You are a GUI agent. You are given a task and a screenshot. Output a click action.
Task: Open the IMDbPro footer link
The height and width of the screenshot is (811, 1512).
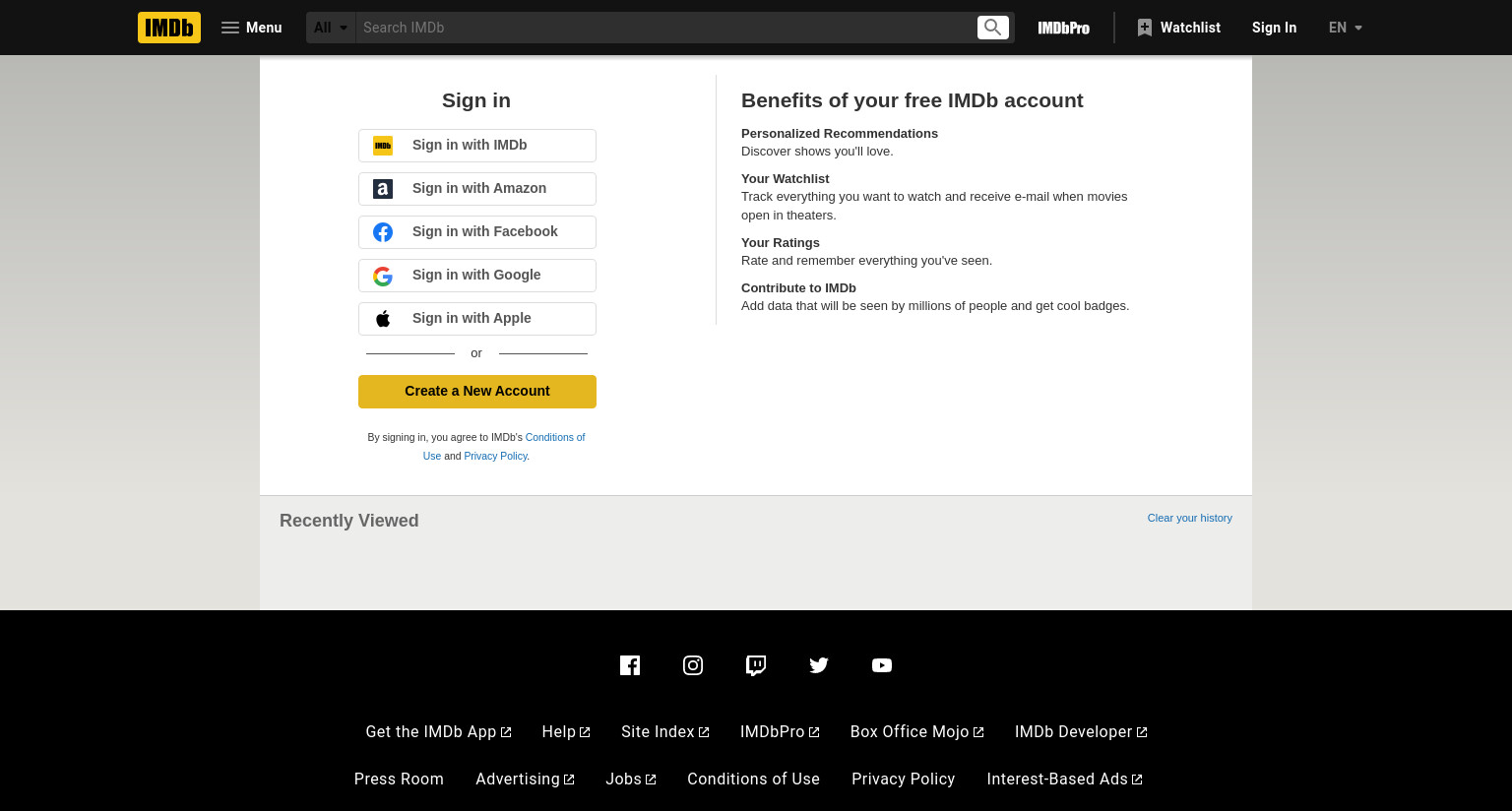(x=780, y=731)
